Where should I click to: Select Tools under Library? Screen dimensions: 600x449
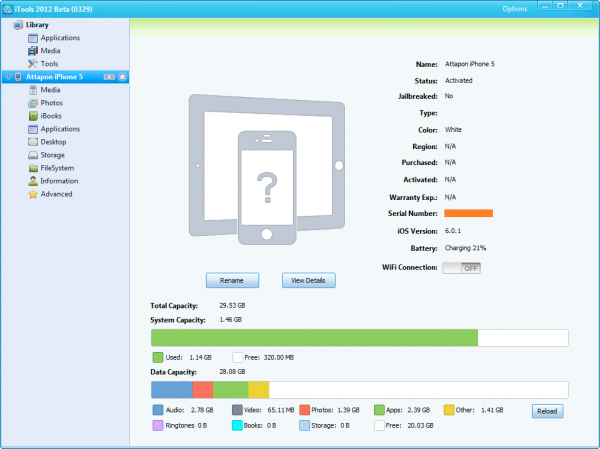(48, 63)
